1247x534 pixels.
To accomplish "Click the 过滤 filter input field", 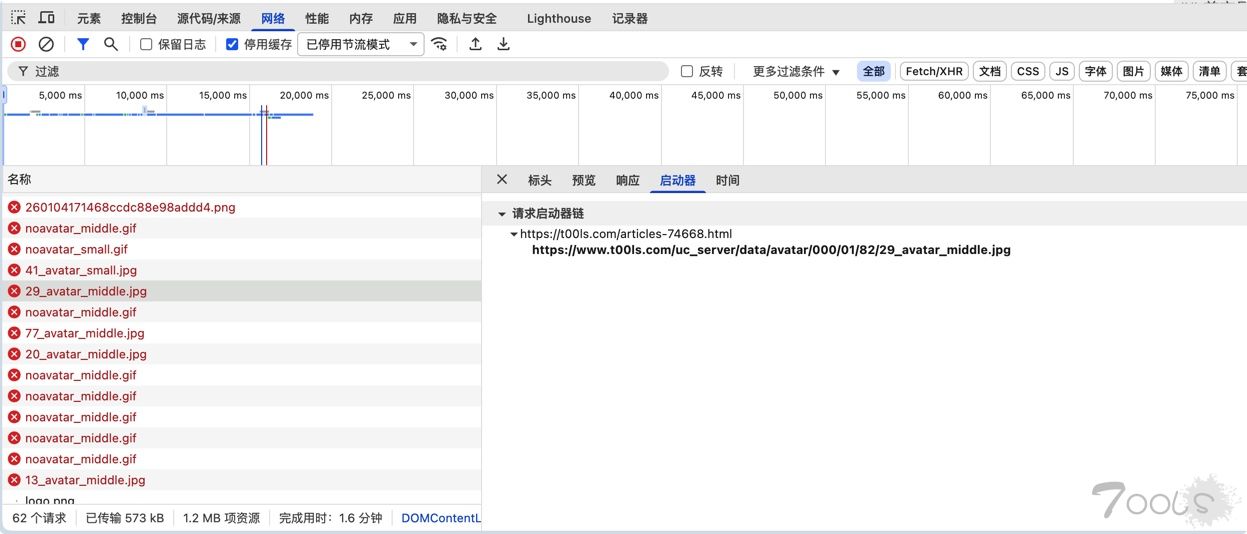I will (x=337, y=71).
